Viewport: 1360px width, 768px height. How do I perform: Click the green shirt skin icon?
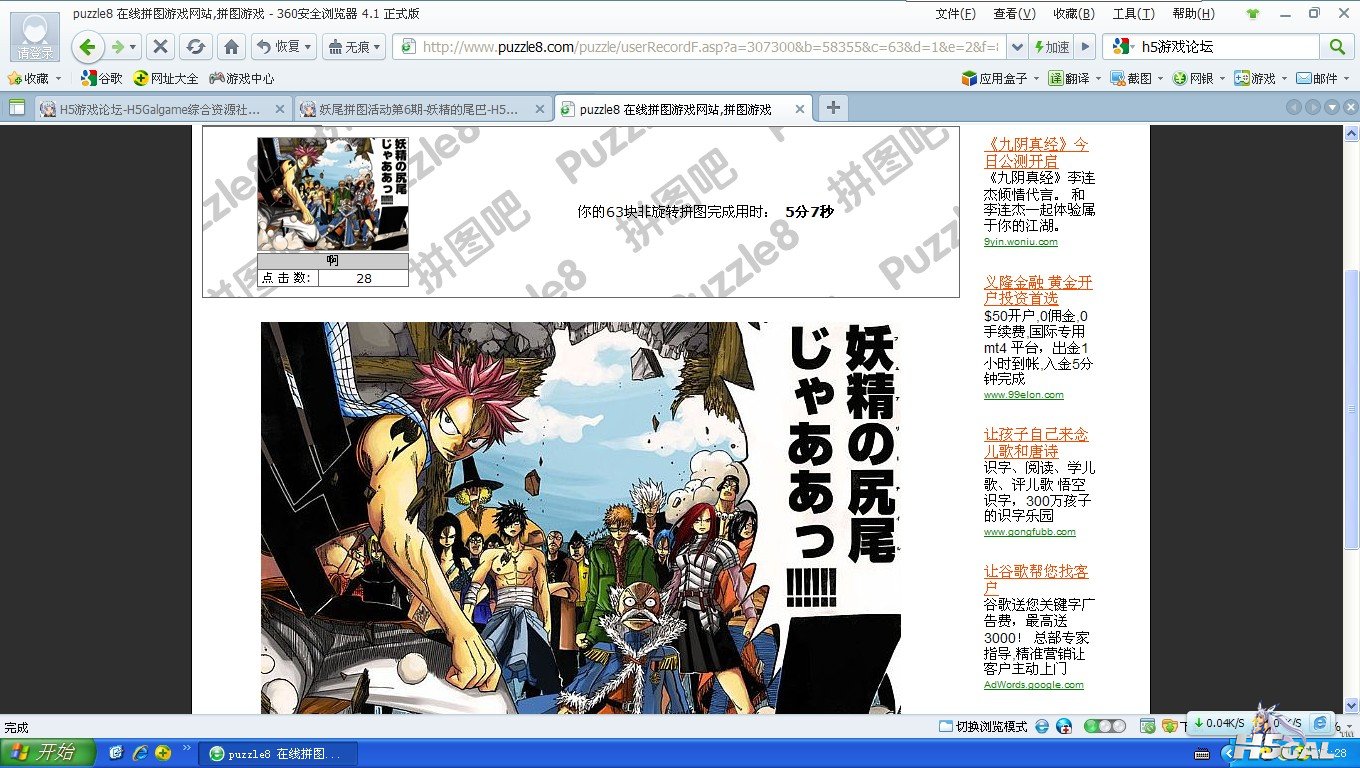(1253, 14)
